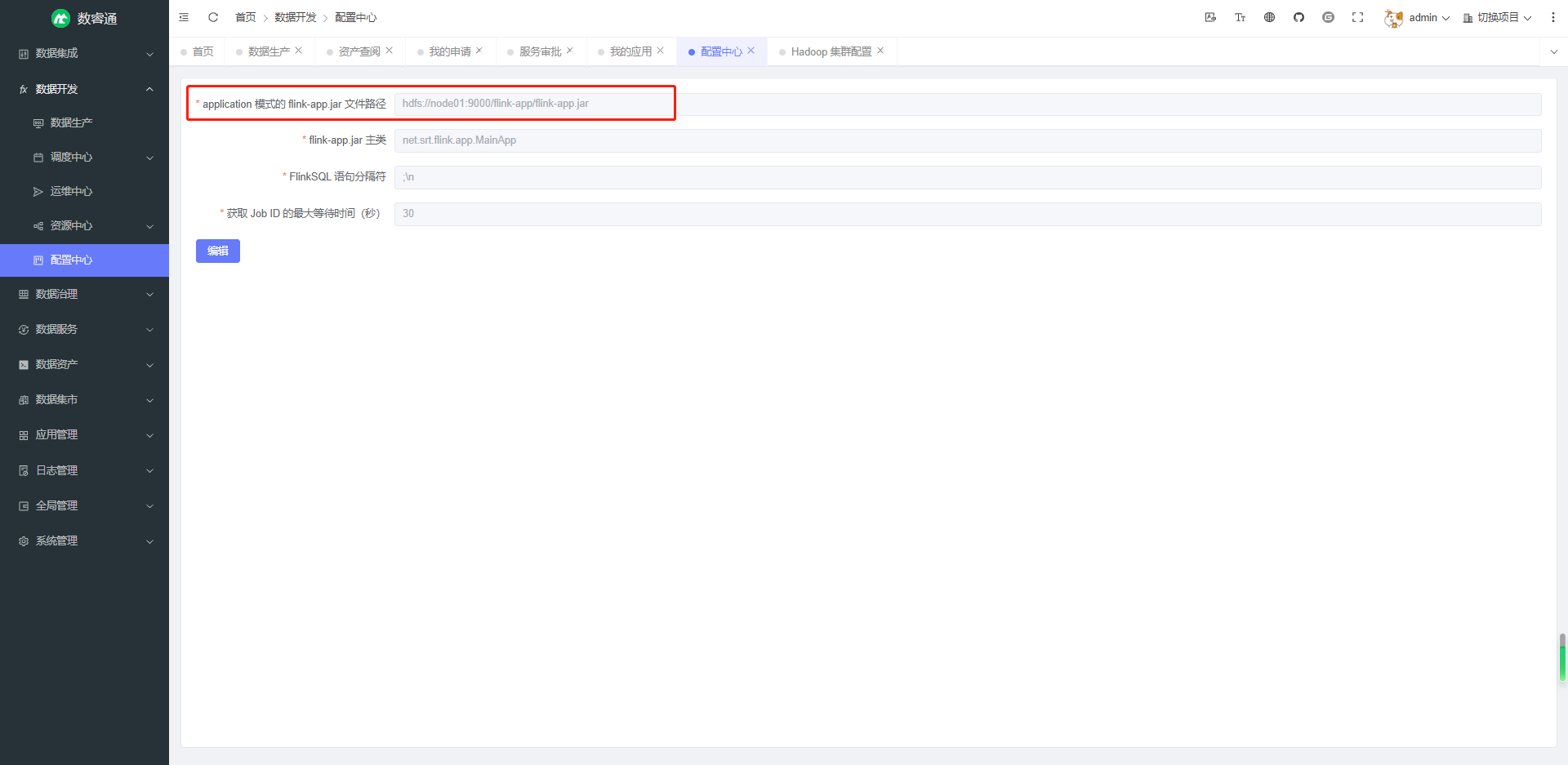
Task: Click 数据开发 in the breadcrumb
Action: coord(296,17)
